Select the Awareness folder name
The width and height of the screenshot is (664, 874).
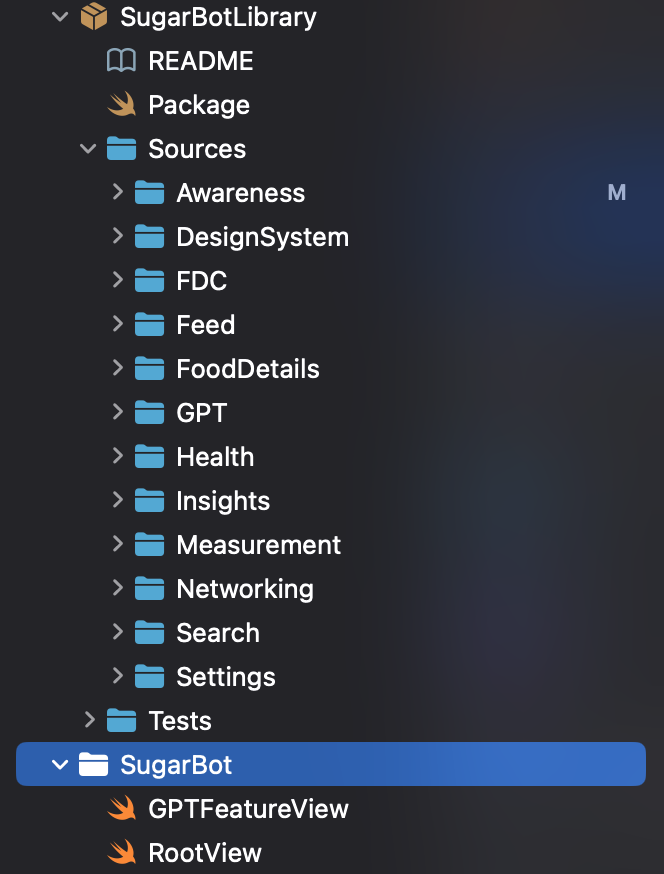point(241,193)
